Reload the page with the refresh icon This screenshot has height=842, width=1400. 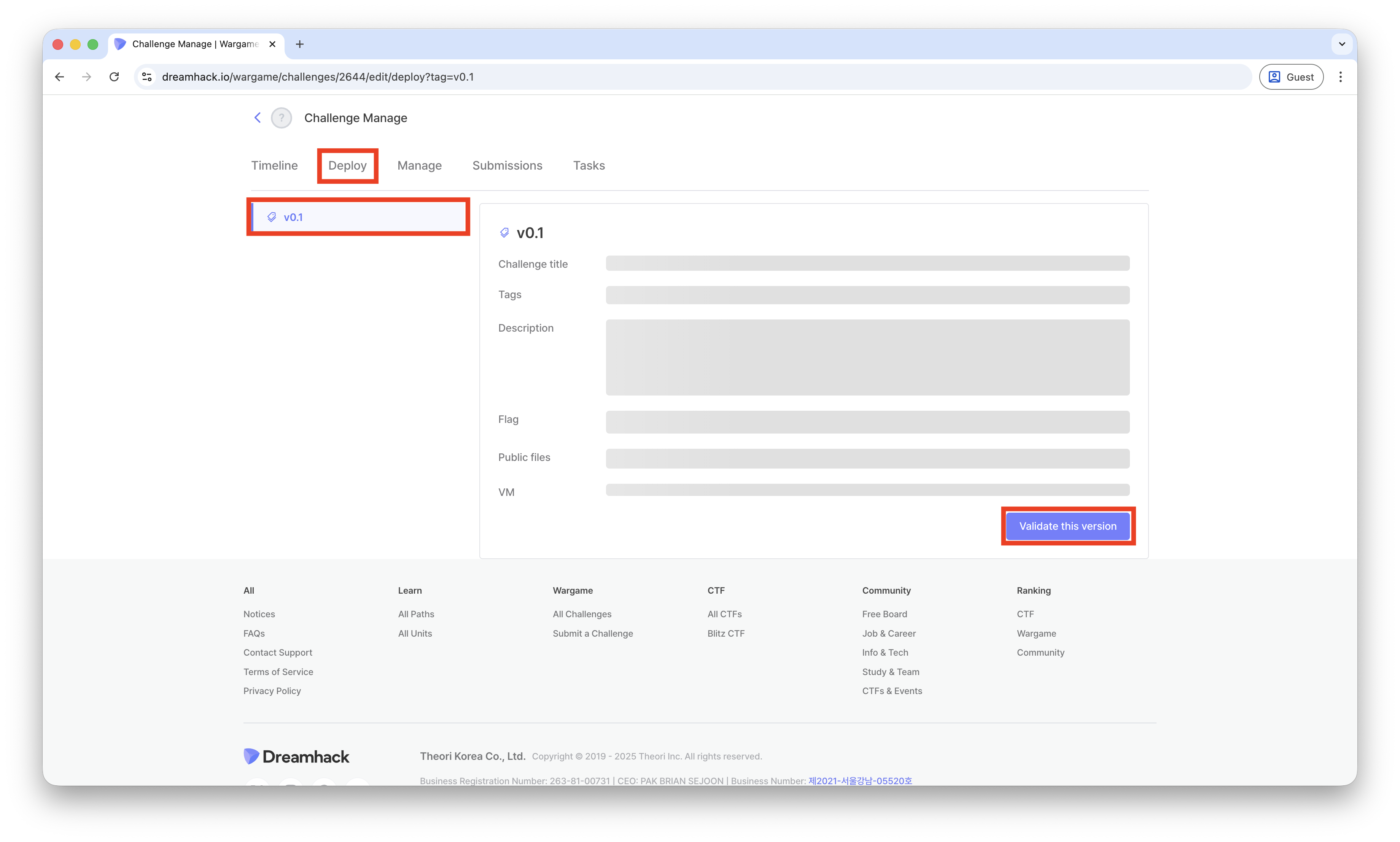pos(114,76)
